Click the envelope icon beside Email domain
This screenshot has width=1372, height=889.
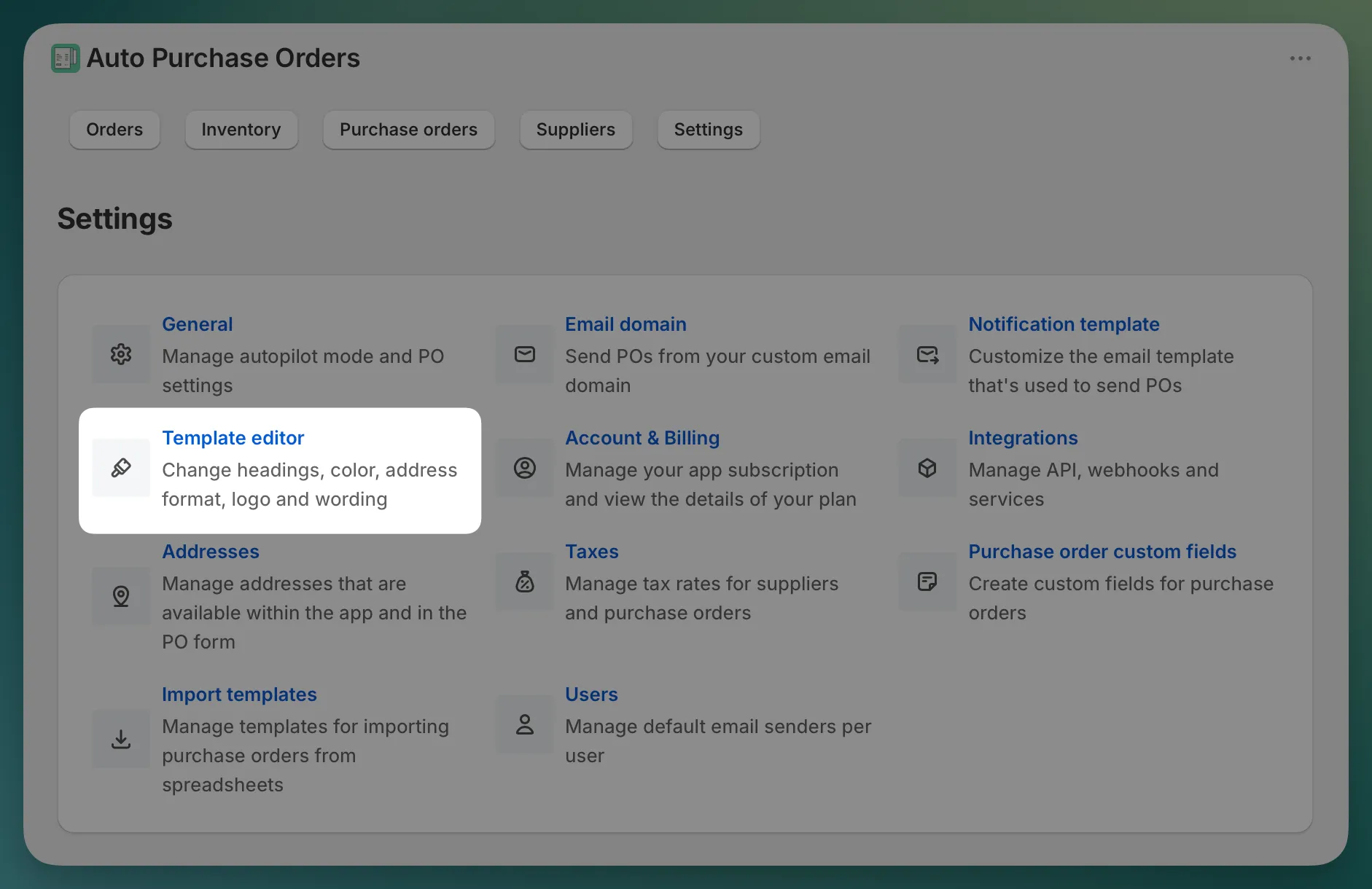click(x=525, y=354)
